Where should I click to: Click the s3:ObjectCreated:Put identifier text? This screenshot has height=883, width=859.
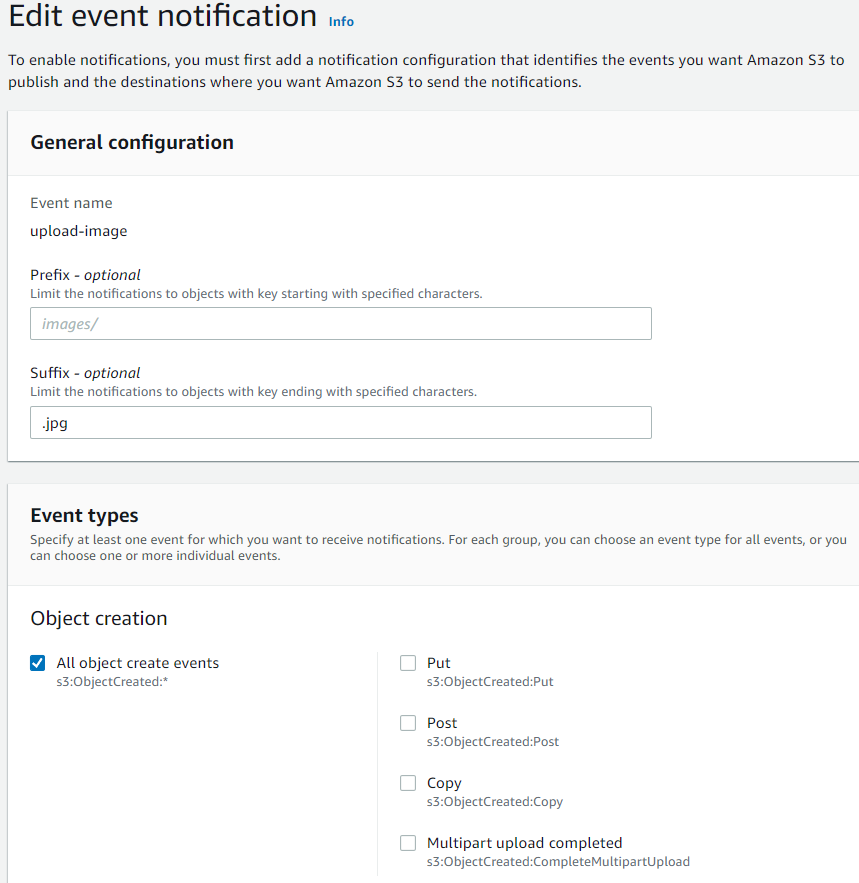coord(490,681)
